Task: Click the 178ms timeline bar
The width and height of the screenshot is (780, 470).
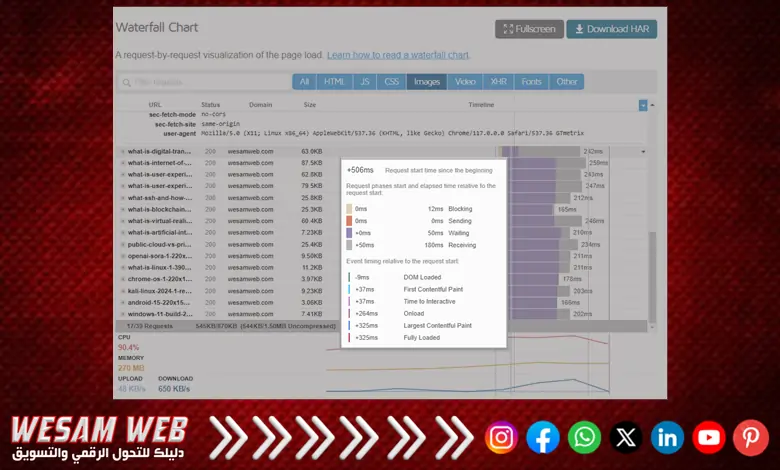Action: 535,279
